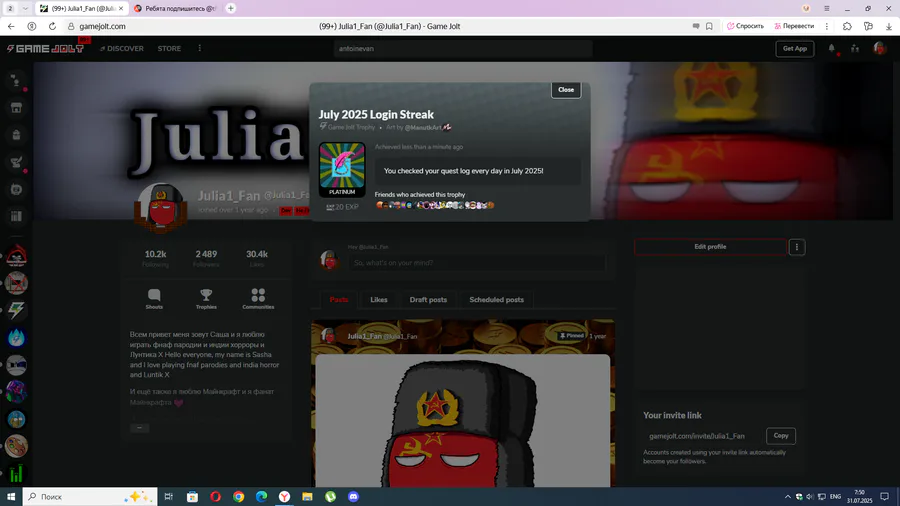Screen dimensions: 900x506
Task: Show hidden system tray icons
Action: pos(788,497)
